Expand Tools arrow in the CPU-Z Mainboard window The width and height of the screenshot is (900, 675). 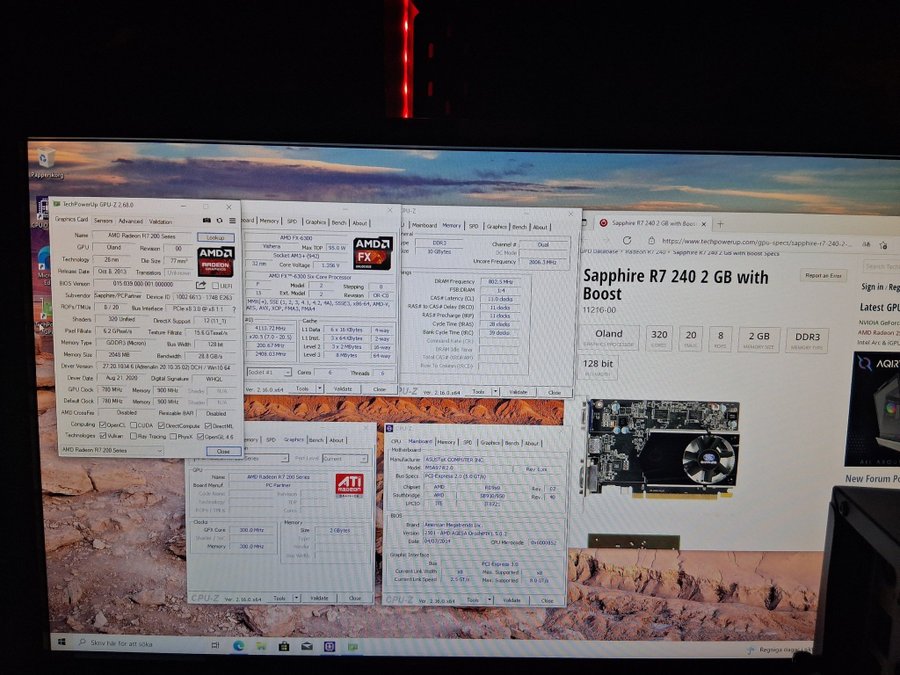(490, 600)
